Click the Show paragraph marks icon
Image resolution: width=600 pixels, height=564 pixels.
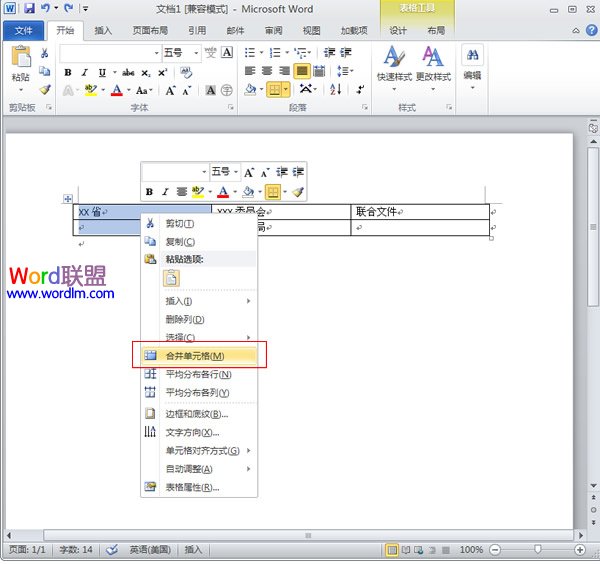pyautogui.click(x=360, y=90)
